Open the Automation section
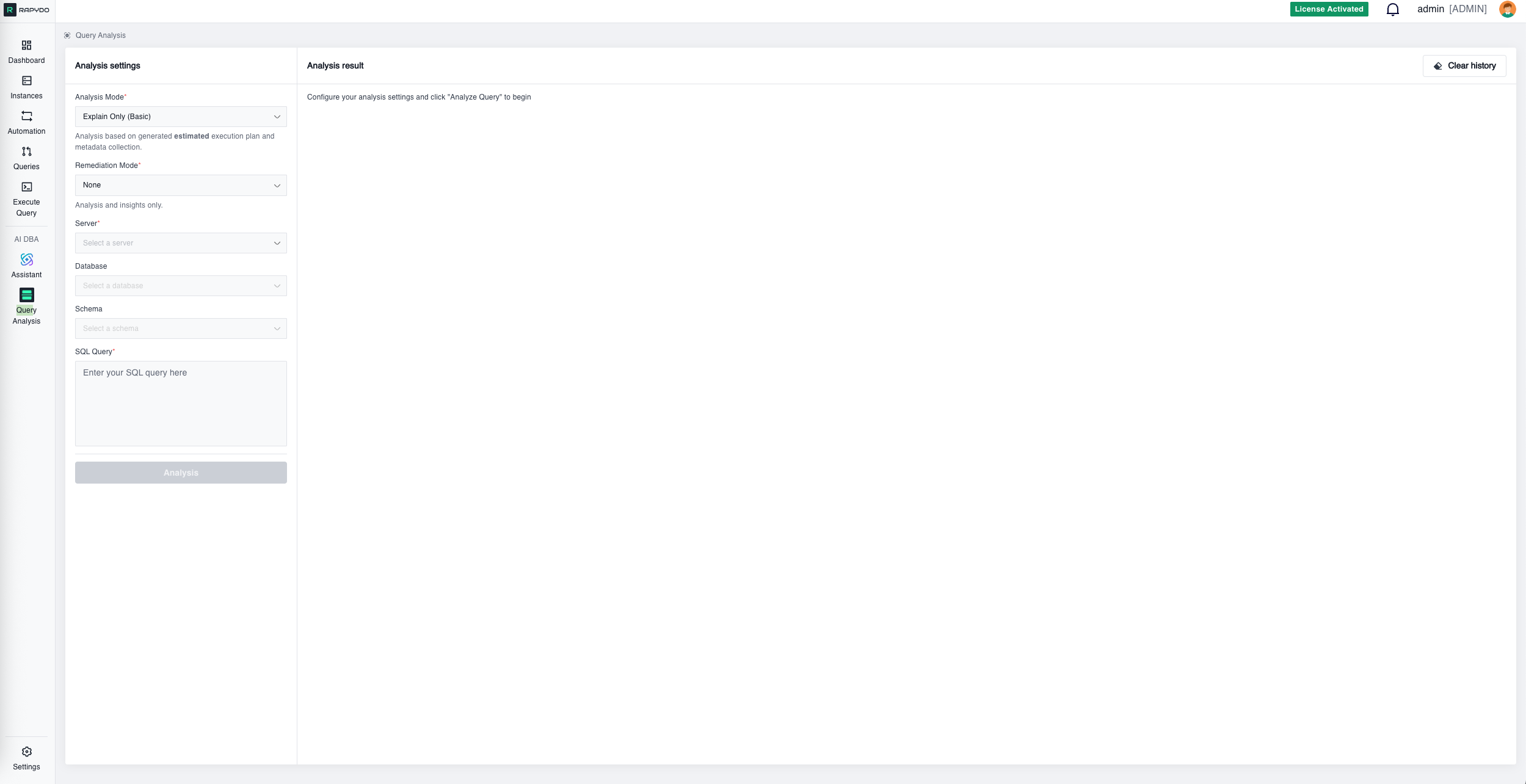 coord(26,121)
